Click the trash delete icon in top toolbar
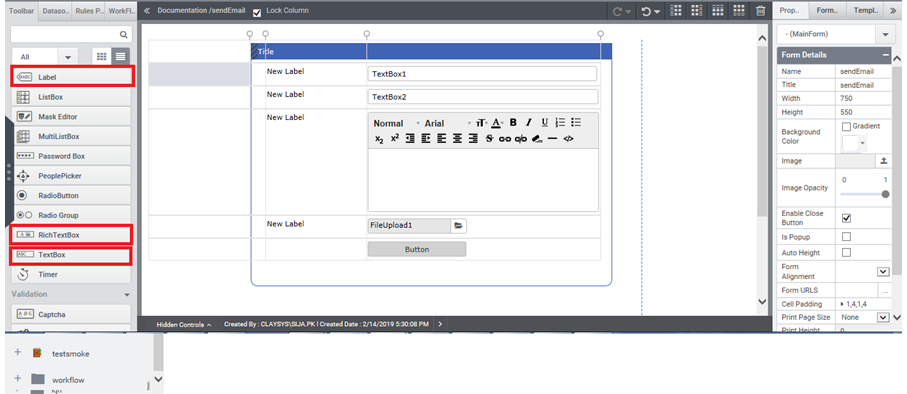The image size is (907, 394). (761, 10)
